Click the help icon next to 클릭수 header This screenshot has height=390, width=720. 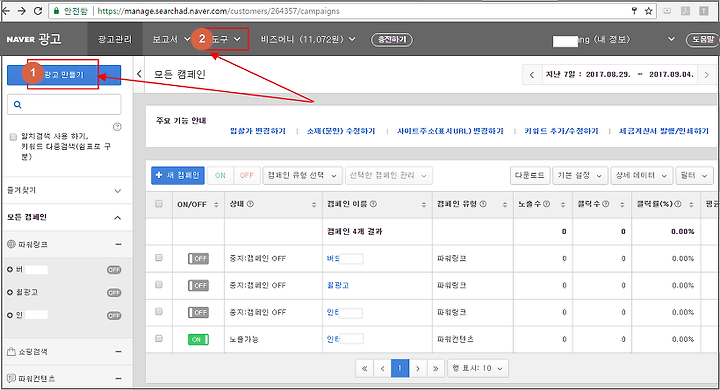pos(606,204)
